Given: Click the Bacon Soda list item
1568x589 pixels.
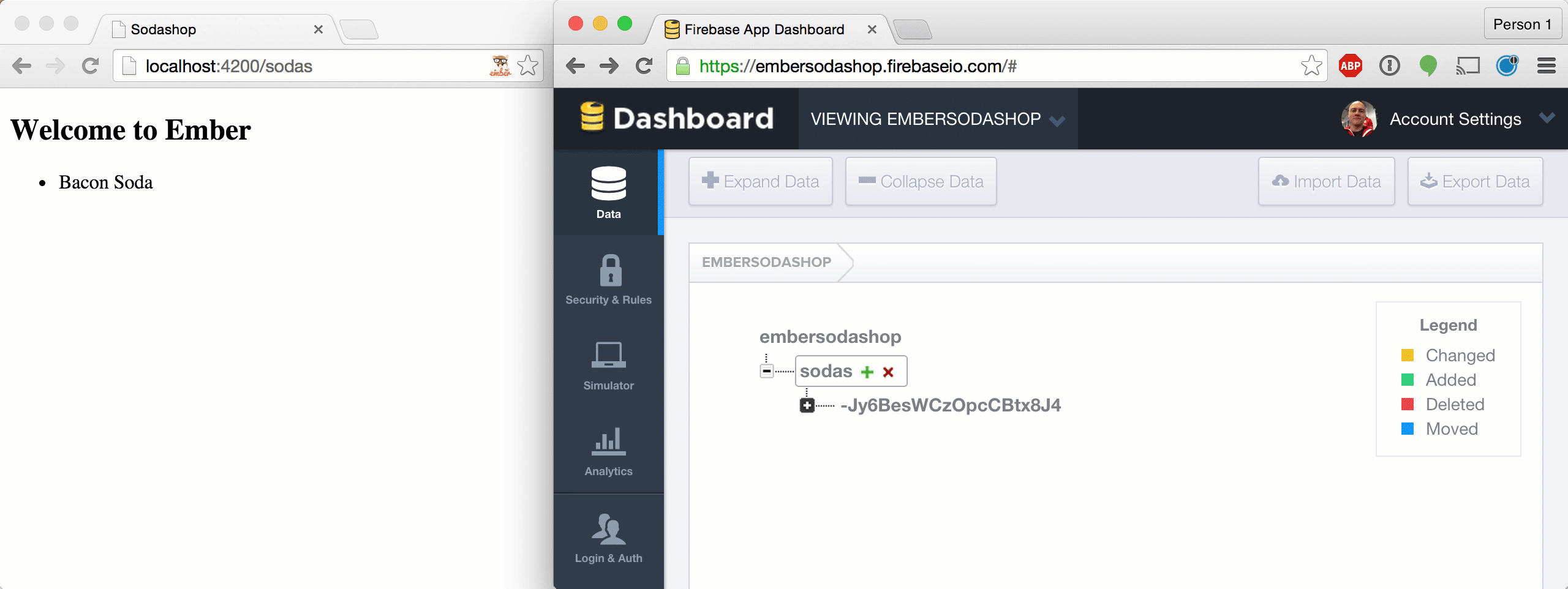Looking at the screenshot, I should pos(105,182).
